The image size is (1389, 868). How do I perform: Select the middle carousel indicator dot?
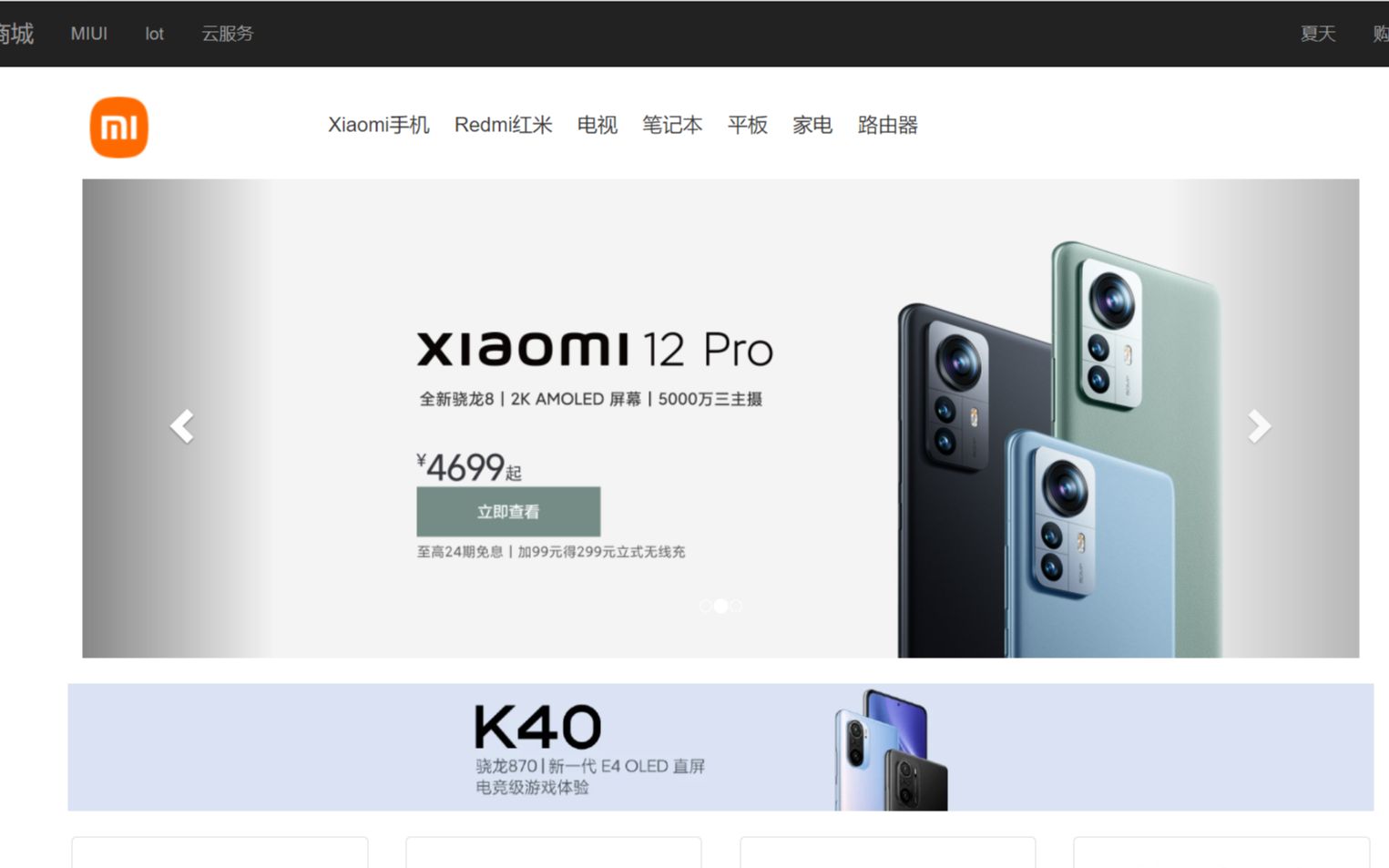(x=720, y=606)
